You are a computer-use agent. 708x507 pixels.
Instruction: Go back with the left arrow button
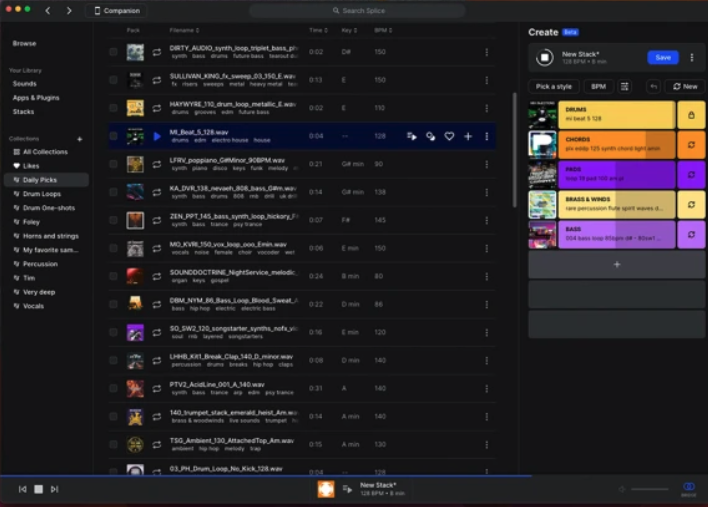[48, 10]
